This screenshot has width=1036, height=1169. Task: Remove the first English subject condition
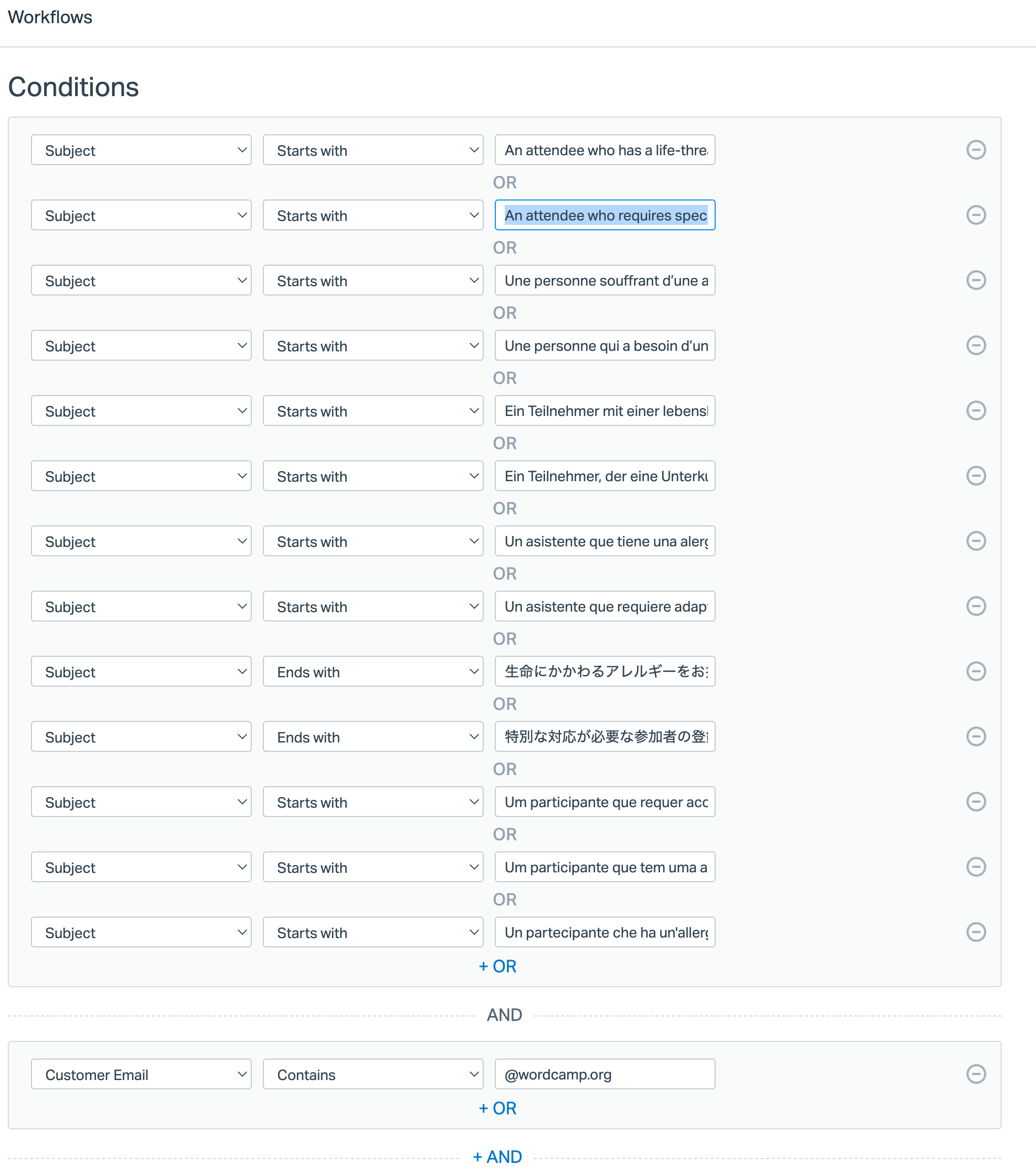(976, 150)
